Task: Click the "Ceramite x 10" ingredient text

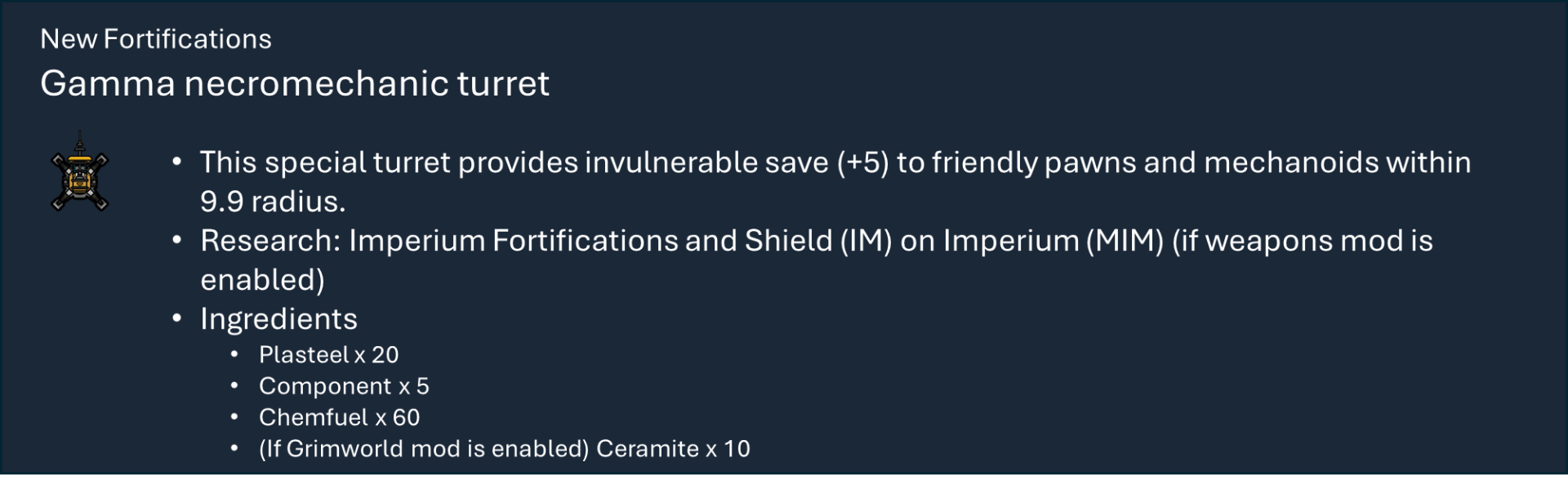Action: [x=673, y=449]
